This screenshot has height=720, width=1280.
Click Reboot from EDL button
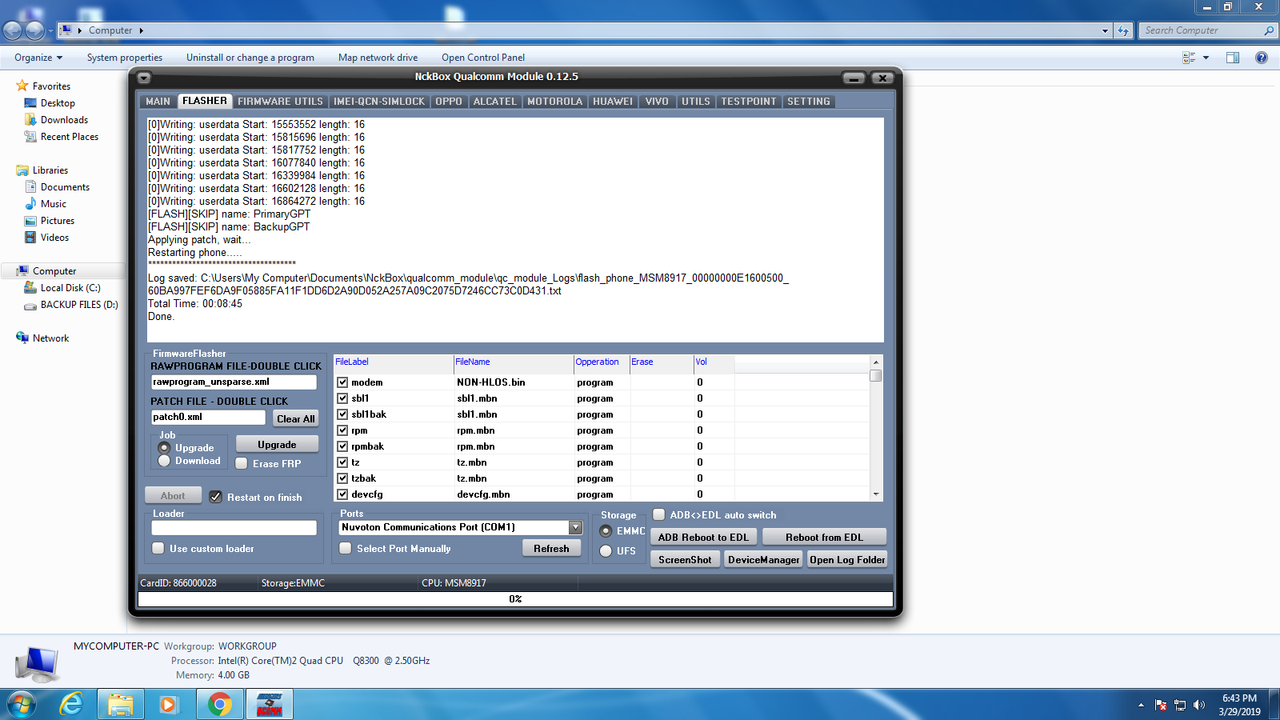point(824,537)
